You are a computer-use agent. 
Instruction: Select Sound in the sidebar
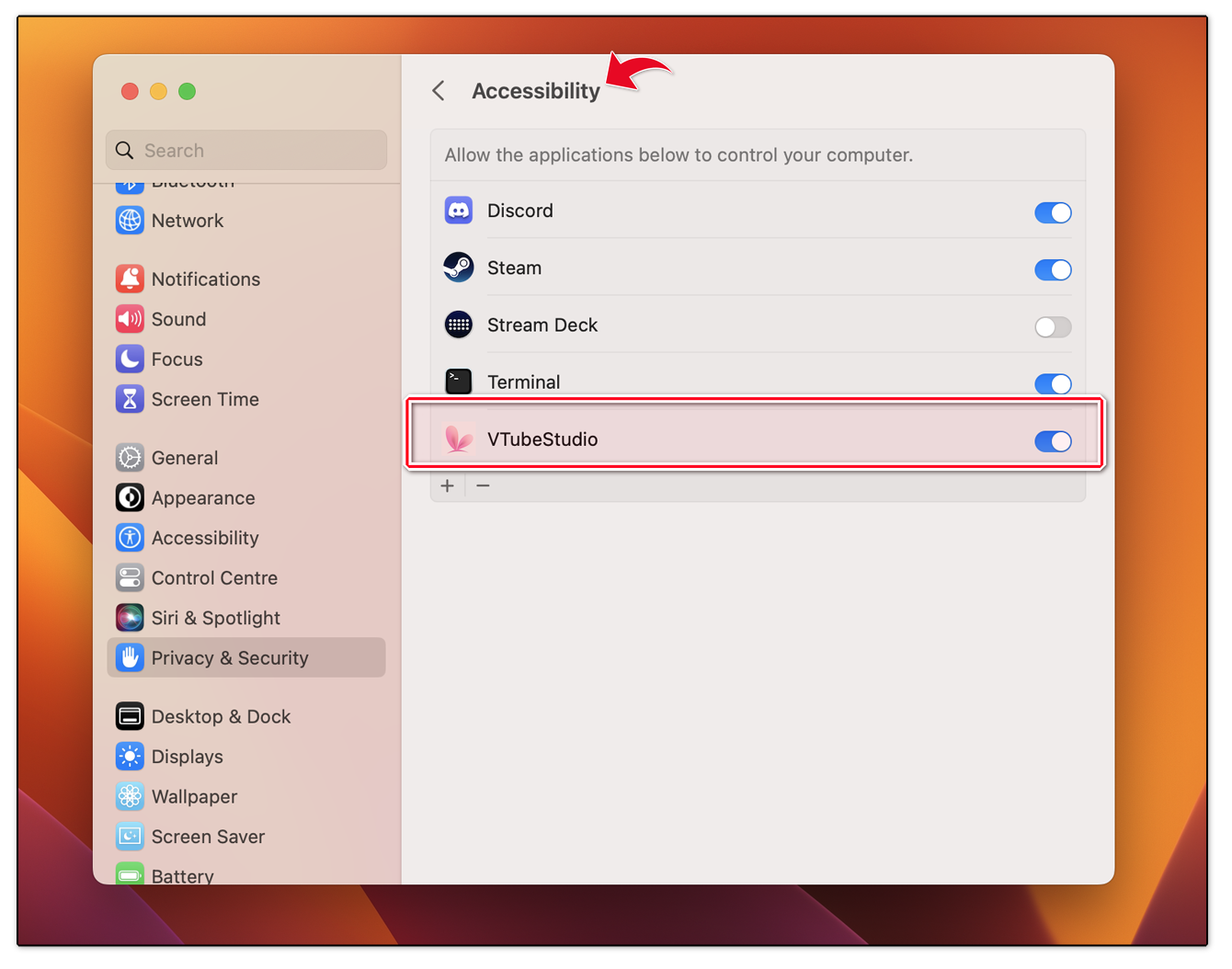point(245,319)
